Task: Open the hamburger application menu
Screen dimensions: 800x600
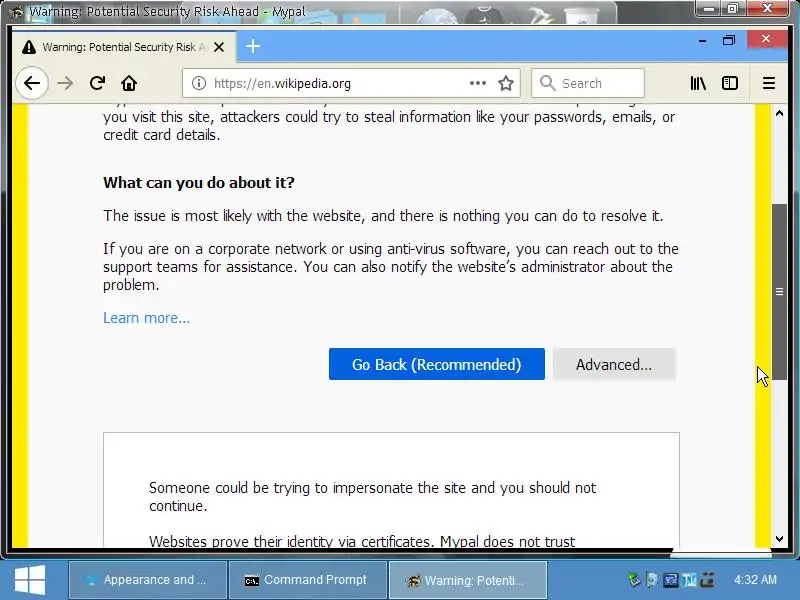Action: click(x=768, y=83)
